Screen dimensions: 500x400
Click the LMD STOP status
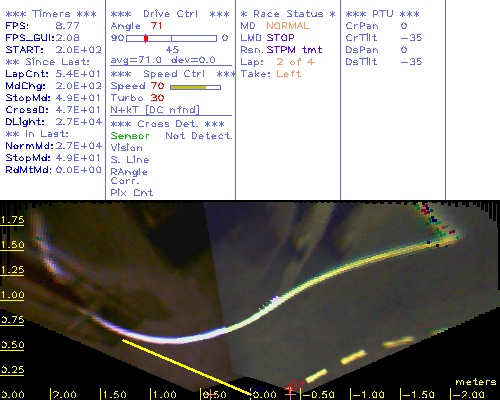pyautogui.click(x=267, y=38)
